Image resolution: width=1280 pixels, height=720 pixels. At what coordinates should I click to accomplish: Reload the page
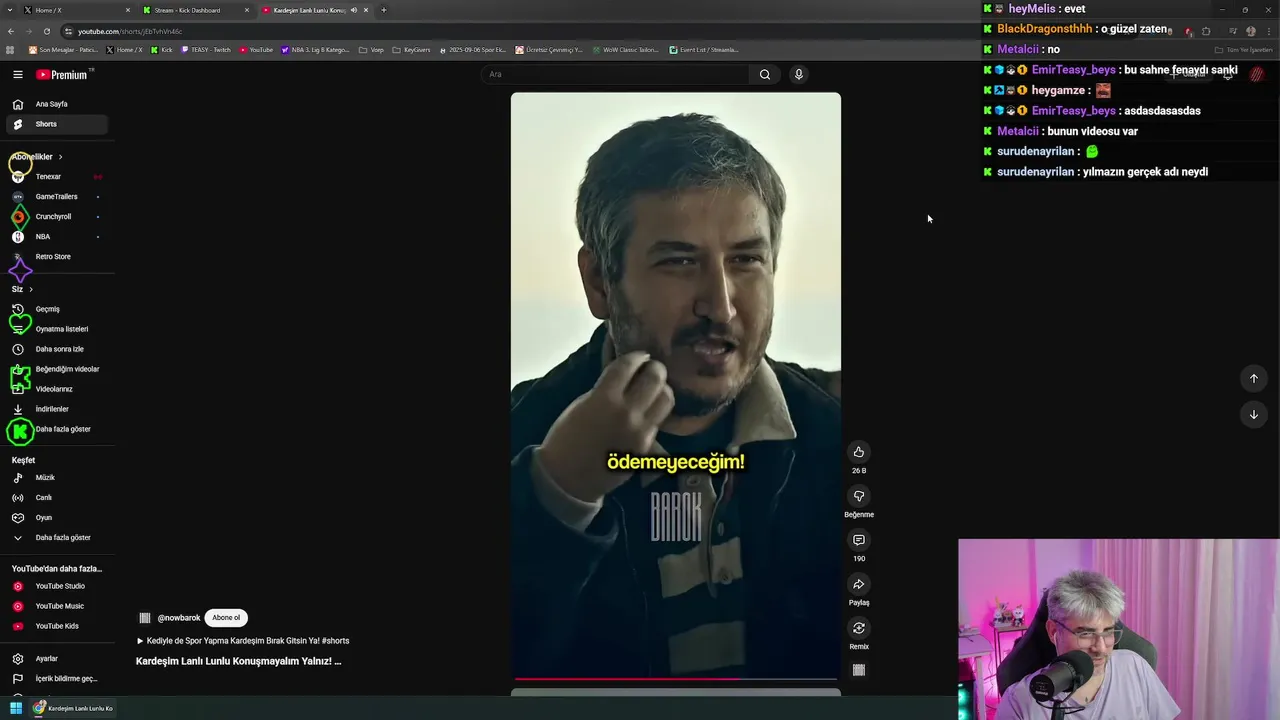coord(47,31)
